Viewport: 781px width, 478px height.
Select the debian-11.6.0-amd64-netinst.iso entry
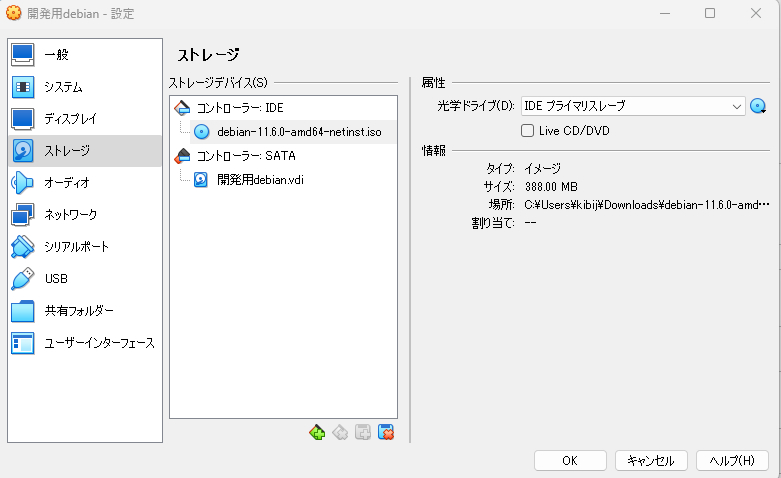pos(293,132)
